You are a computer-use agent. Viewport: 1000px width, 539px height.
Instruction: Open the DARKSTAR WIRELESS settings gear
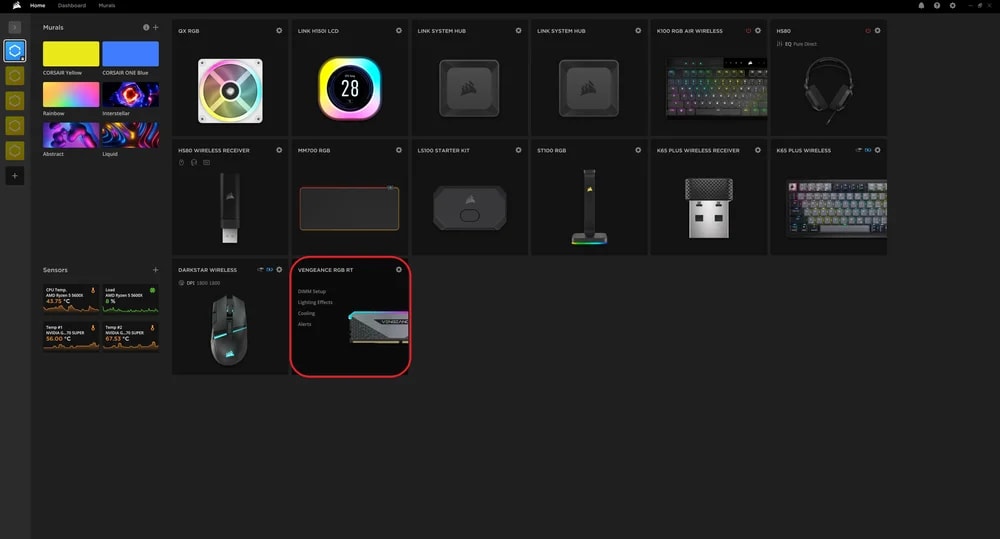[279, 269]
